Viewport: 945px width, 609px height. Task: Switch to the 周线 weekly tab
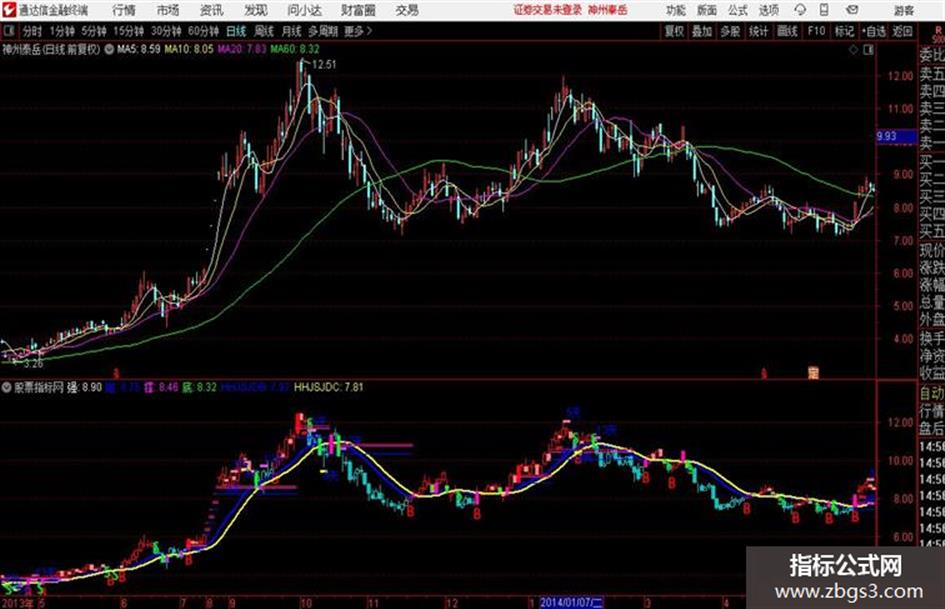[x=264, y=31]
